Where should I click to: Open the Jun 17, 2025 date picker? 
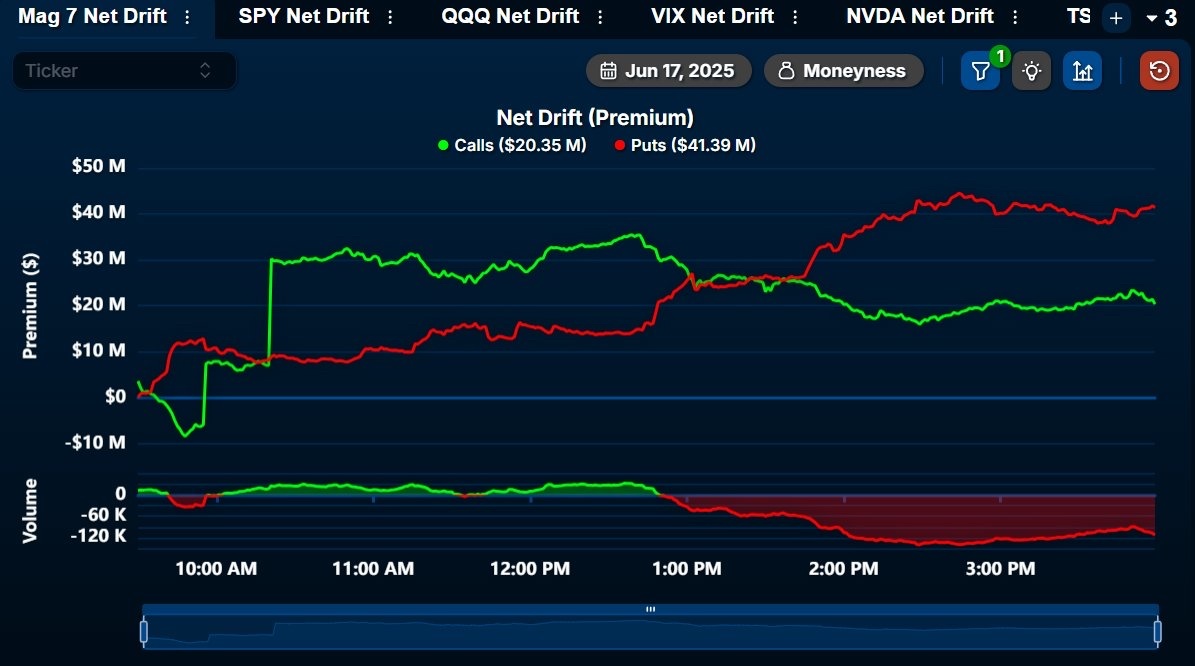pos(668,71)
